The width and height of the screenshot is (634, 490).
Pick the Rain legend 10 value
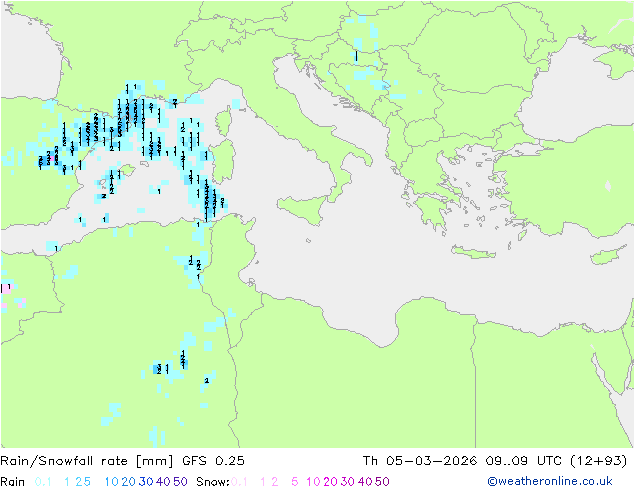pos(112,482)
